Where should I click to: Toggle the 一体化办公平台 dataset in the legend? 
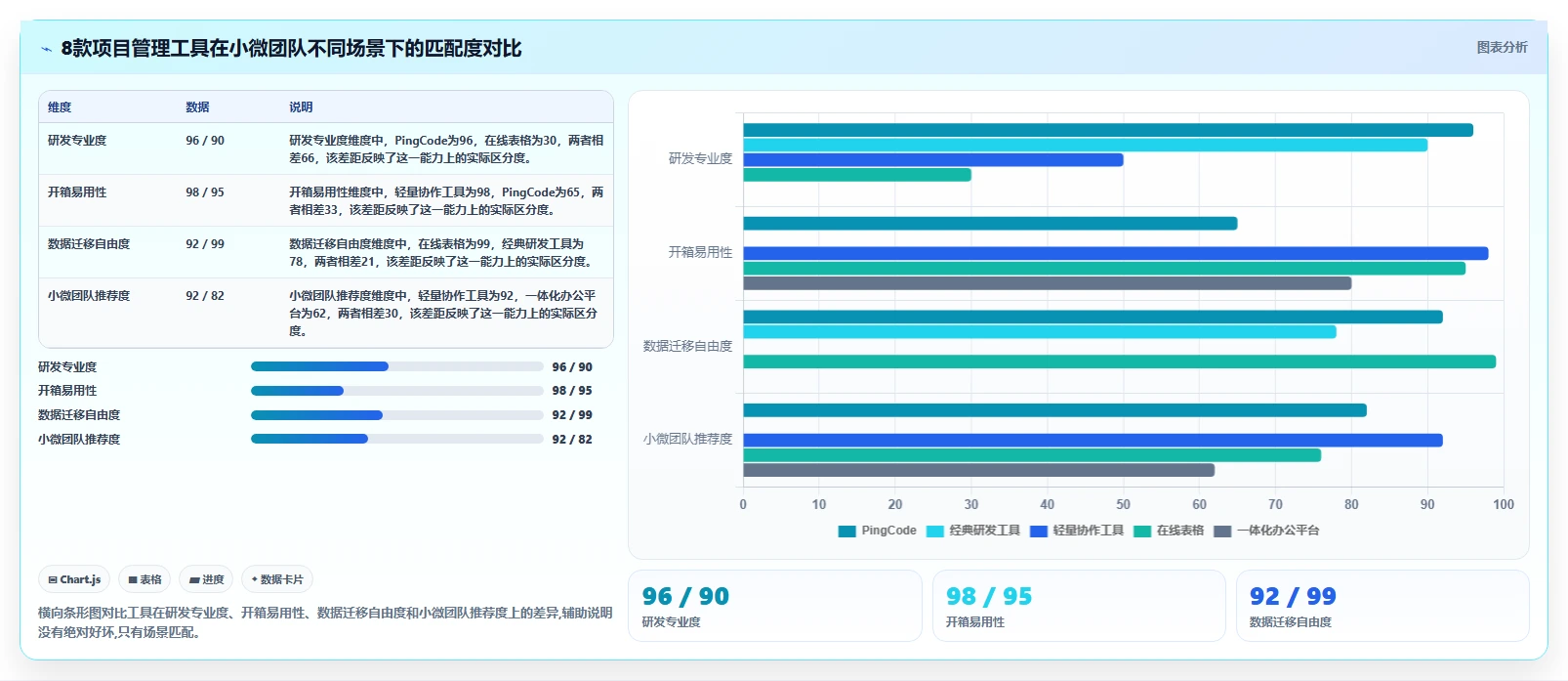click(x=1266, y=531)
